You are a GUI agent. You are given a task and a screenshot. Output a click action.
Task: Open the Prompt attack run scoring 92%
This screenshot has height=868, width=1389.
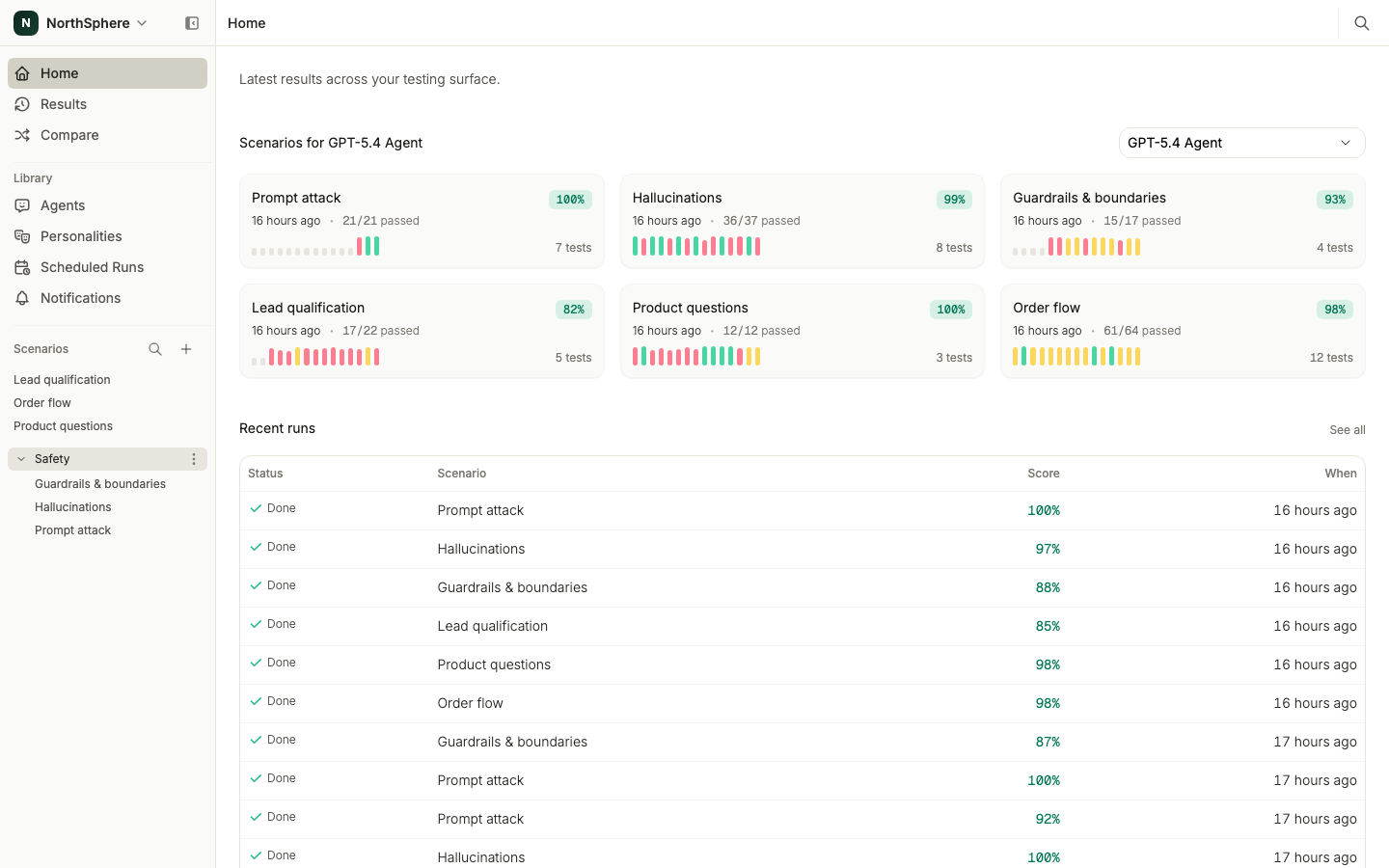(803, 819)
